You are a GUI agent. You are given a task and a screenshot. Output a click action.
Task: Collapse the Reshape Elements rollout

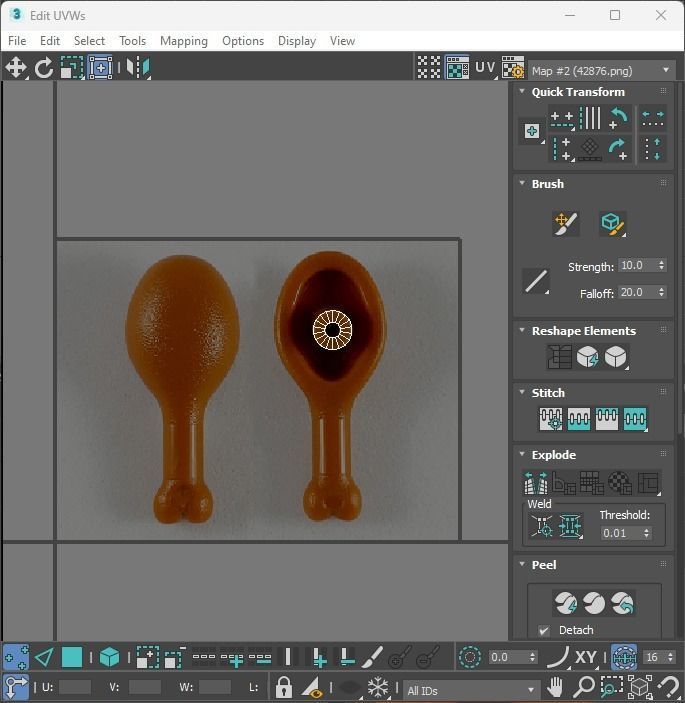coord(522,330)
